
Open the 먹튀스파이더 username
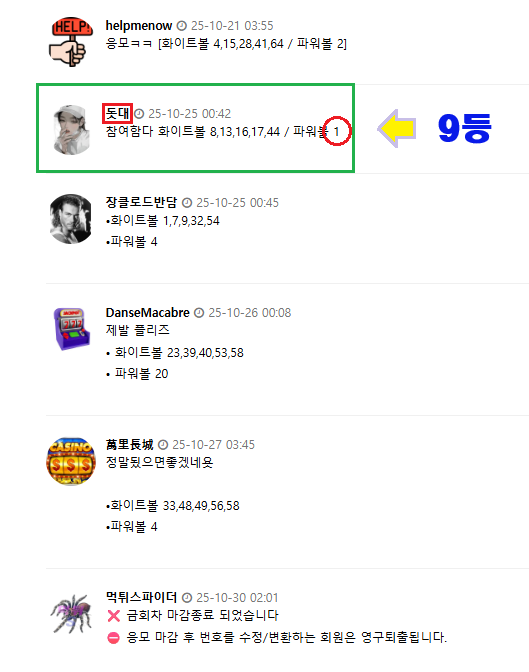(x=141, y=597)
